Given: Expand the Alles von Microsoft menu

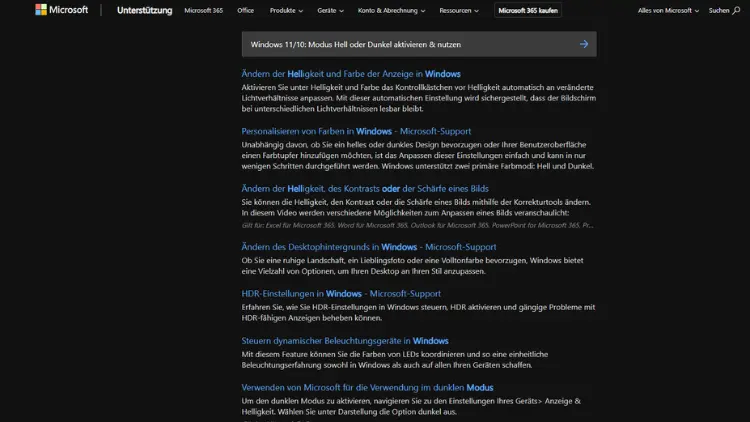Looking at the screenshot, I should point(668,11).
